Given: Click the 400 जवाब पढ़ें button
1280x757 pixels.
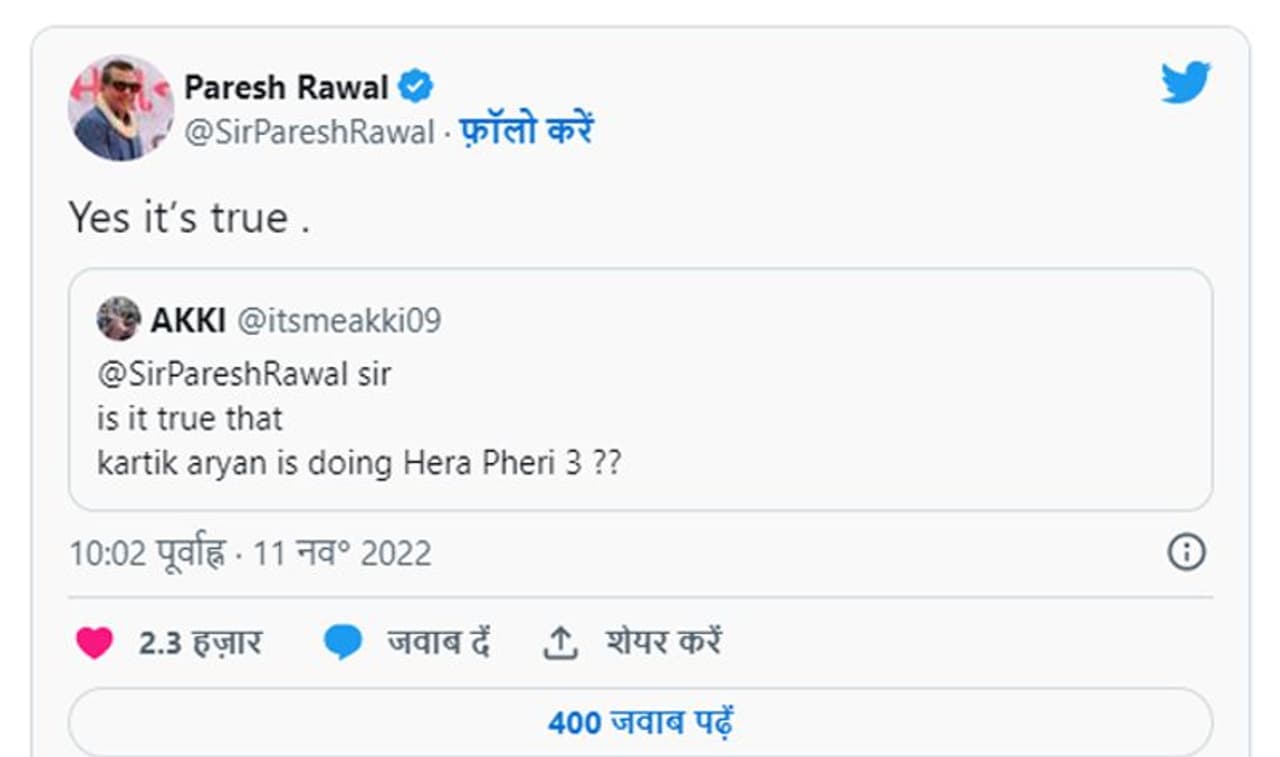Looking at the screenshot, I should [640, 722].
